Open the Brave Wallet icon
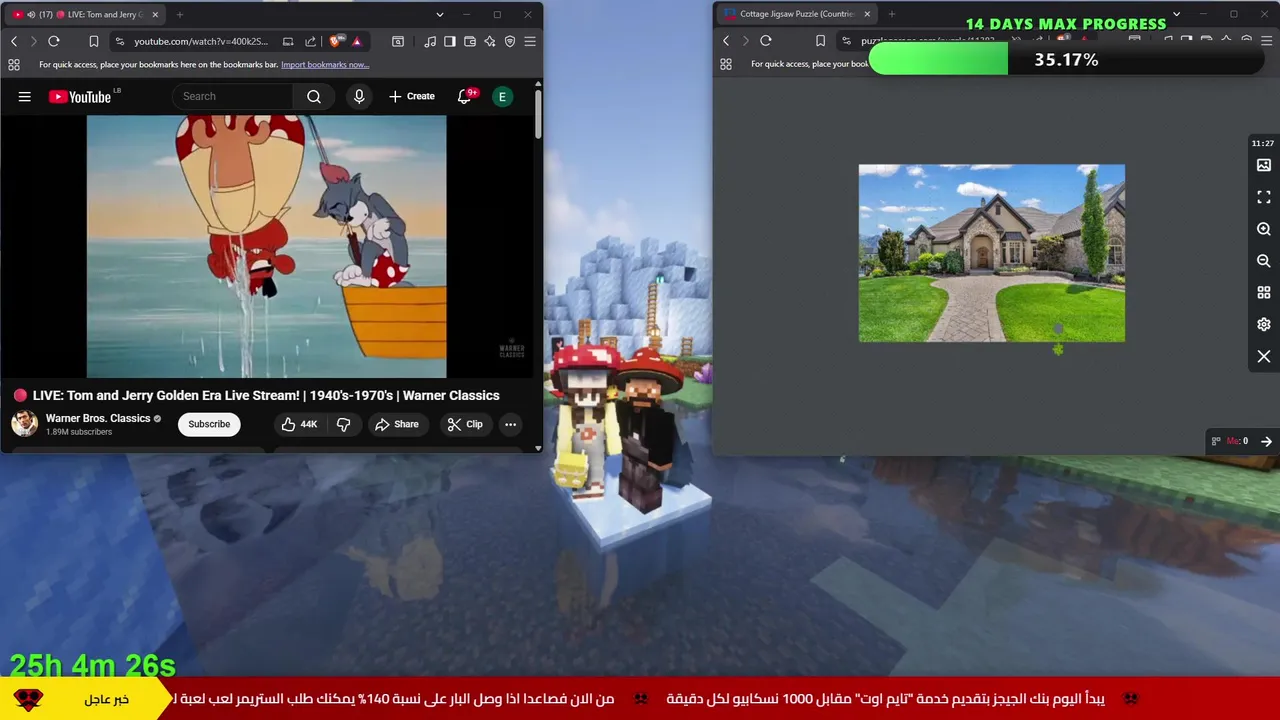Image resolution: width=1280 pixels, height=720 pixels. tap(470, 41)
